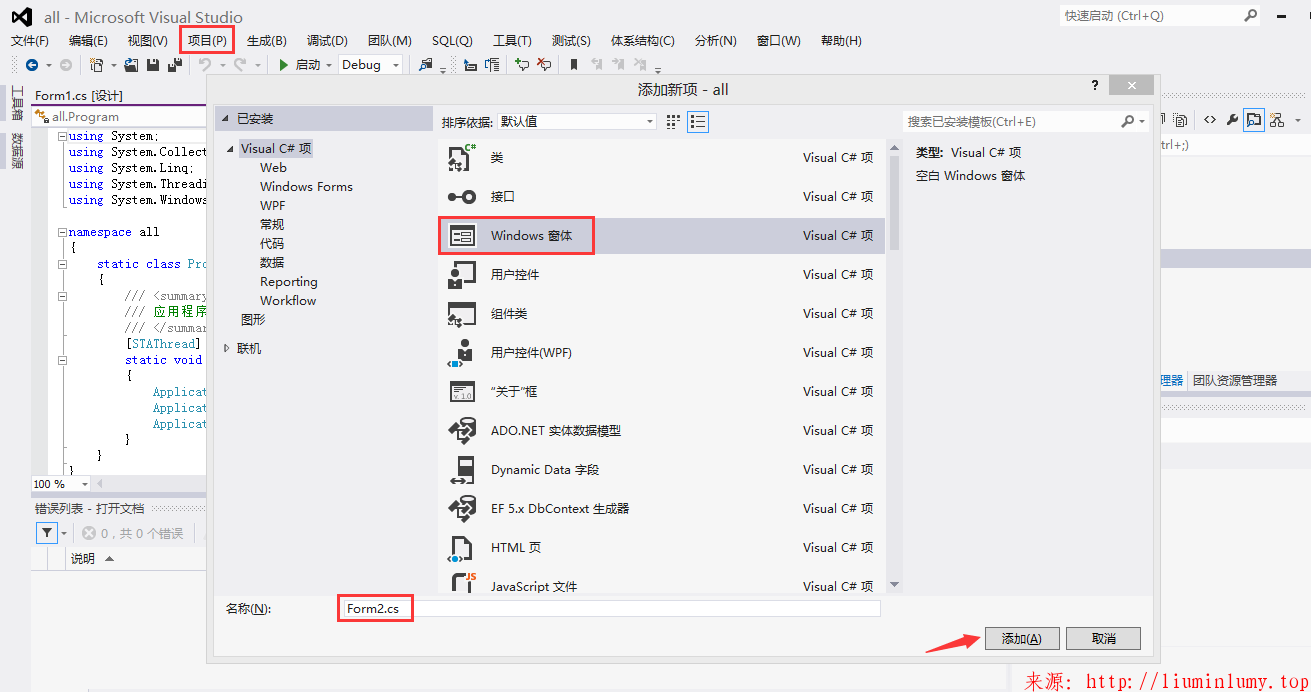Click the single floppy disk save icon
This screenshot has height=692, width=1311.
tap(152, 65)
